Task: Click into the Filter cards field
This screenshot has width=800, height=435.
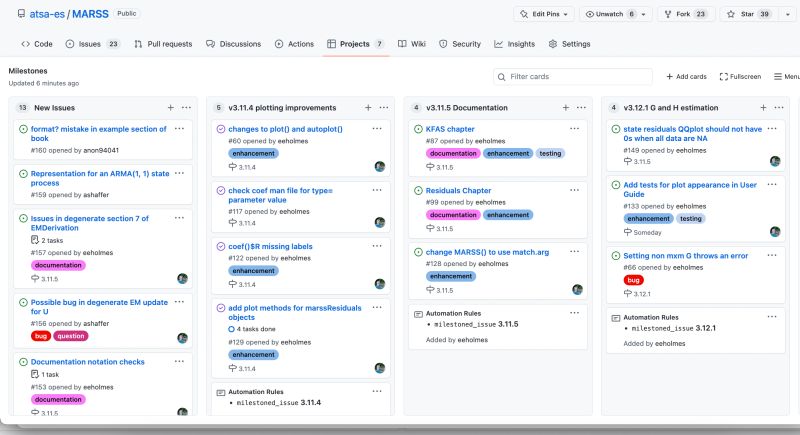Action: [573, 76]
